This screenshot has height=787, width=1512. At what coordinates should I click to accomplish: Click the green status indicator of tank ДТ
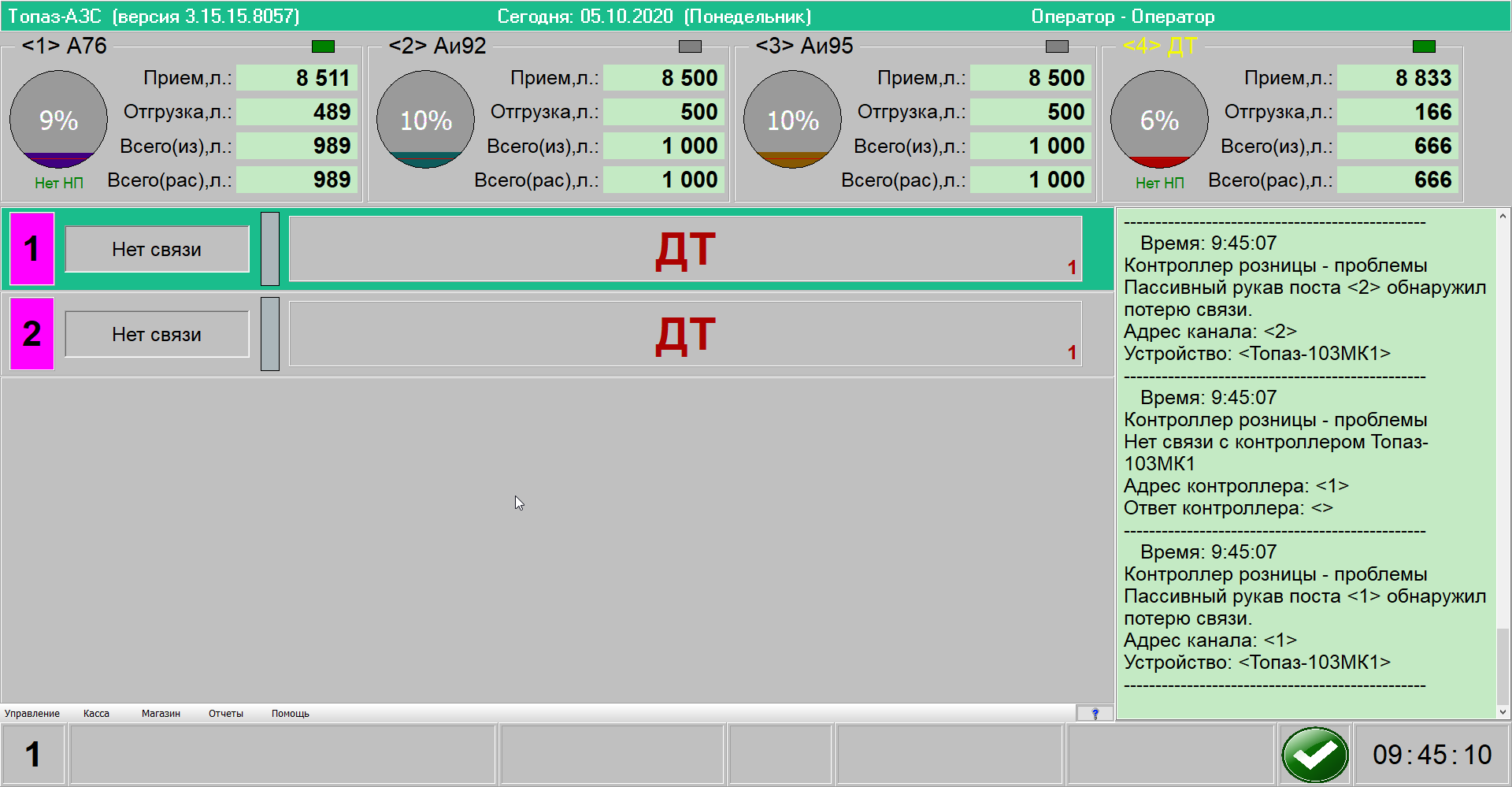coord(1424,46)
